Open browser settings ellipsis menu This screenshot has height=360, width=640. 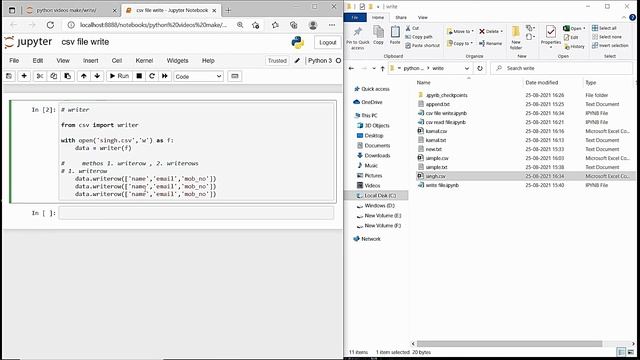[332, 25]
